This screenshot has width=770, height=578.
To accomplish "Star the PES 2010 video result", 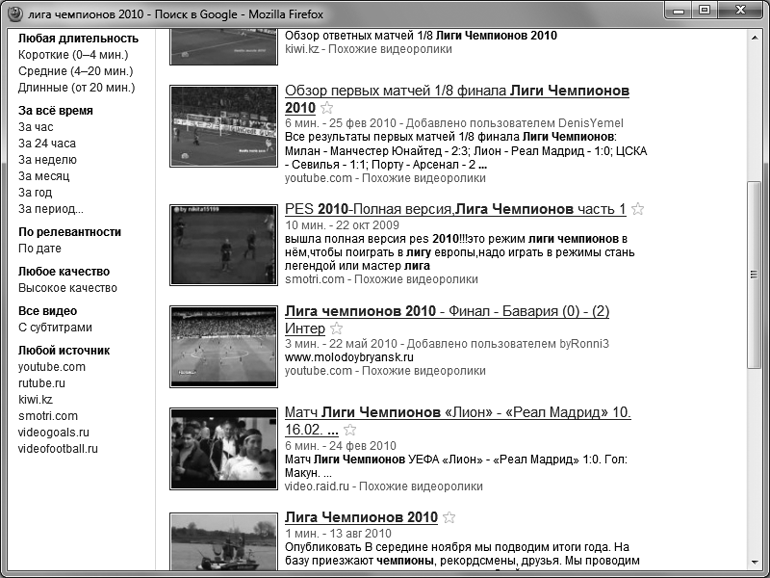I will (638, 210).
